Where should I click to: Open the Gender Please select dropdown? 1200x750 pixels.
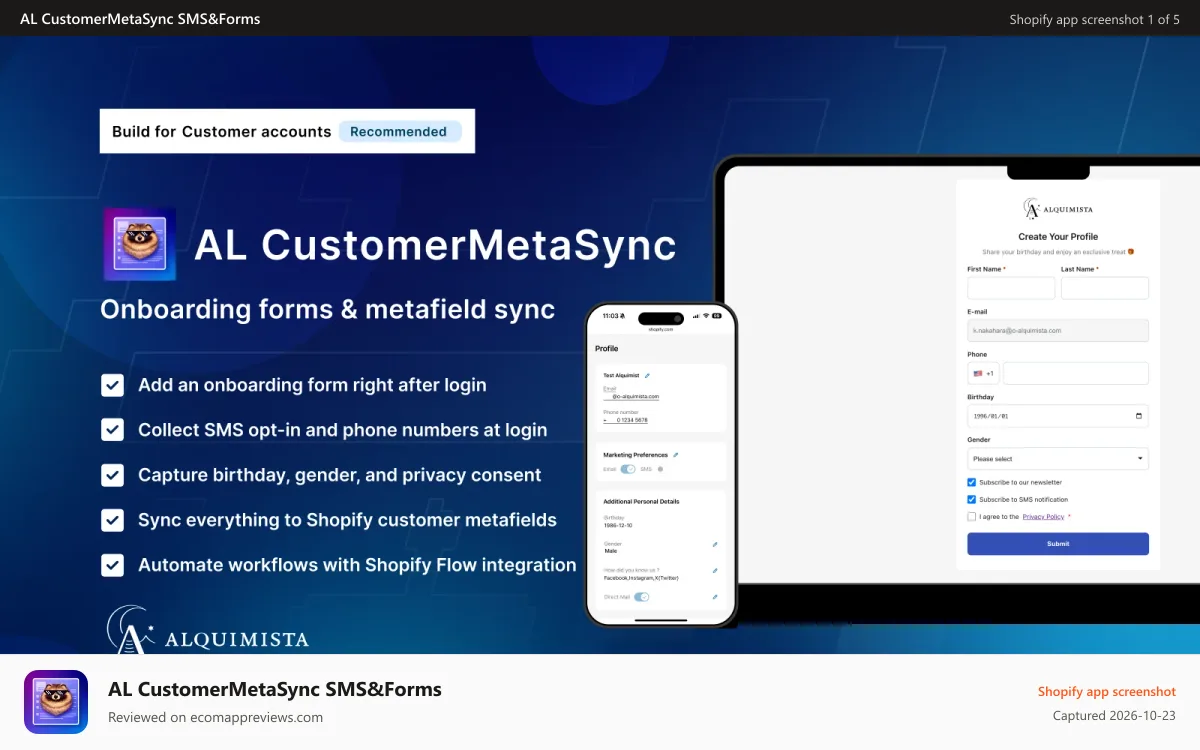[x=1058, y=459]
